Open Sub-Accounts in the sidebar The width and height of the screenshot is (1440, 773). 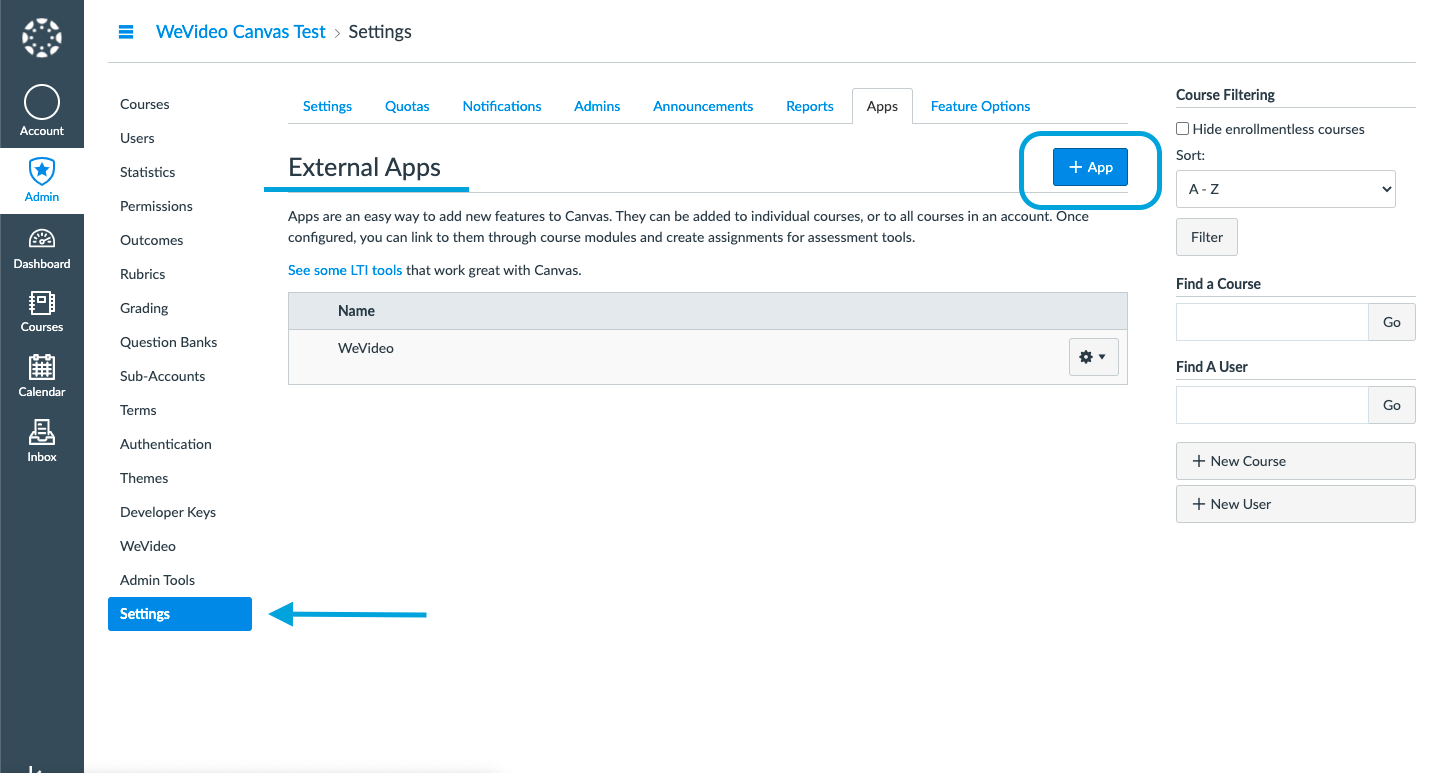click(163, 376)
